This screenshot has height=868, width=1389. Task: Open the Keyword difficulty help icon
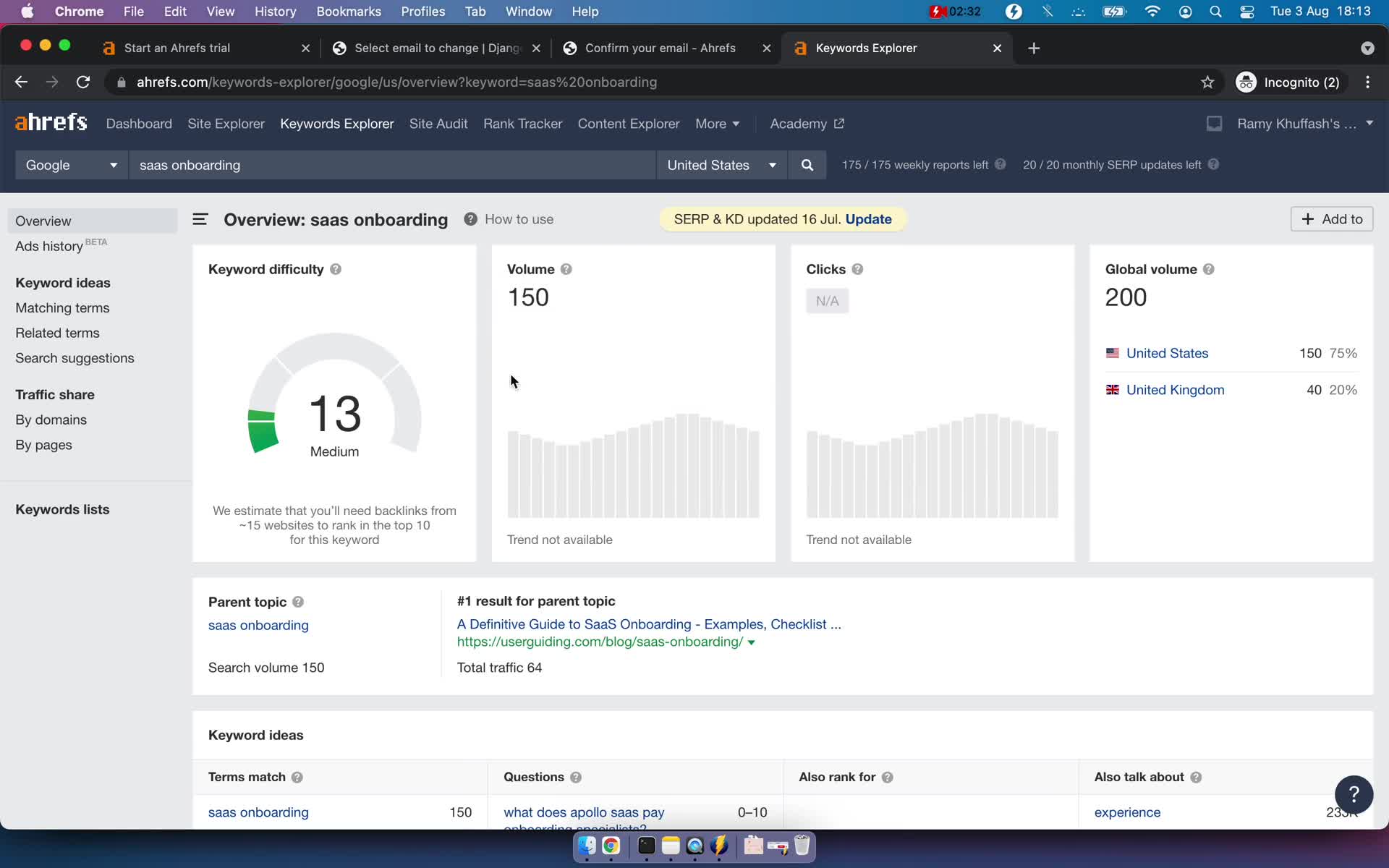coord(336,269)
